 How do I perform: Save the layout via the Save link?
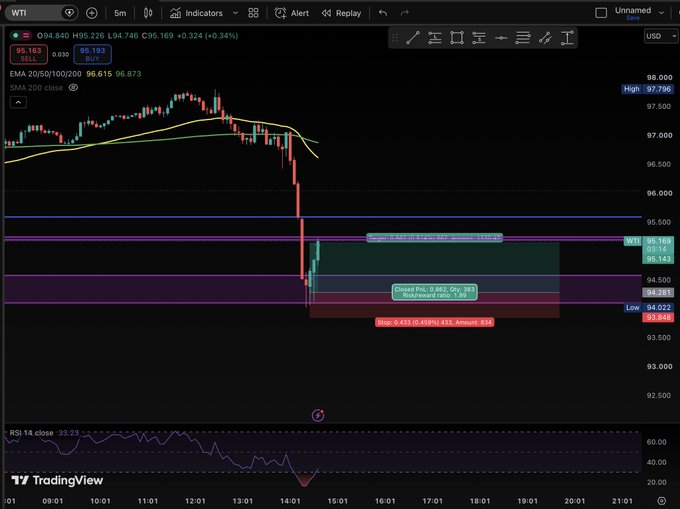tap(633, 18)
